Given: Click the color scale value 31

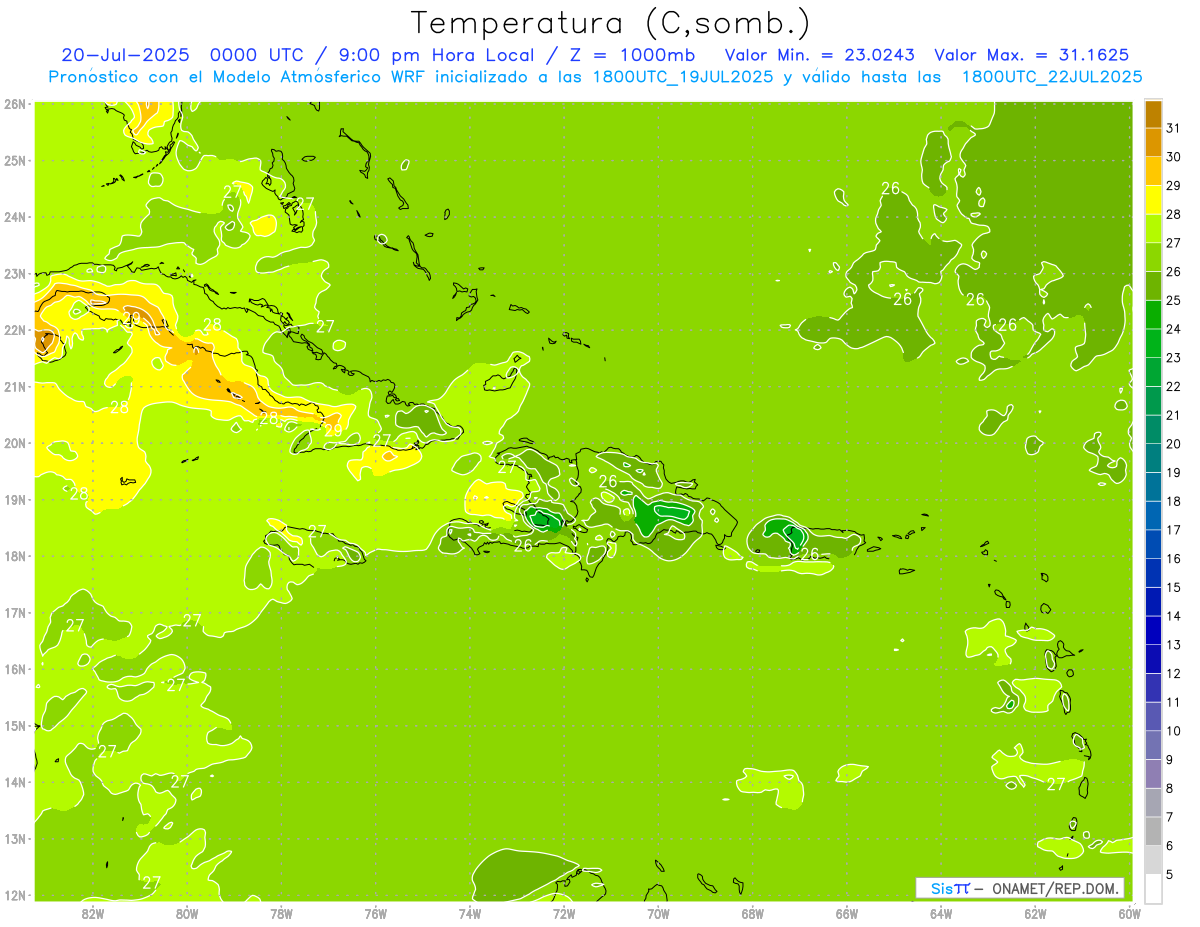Looking at the screenshot, I should (x=1174, y=128).
